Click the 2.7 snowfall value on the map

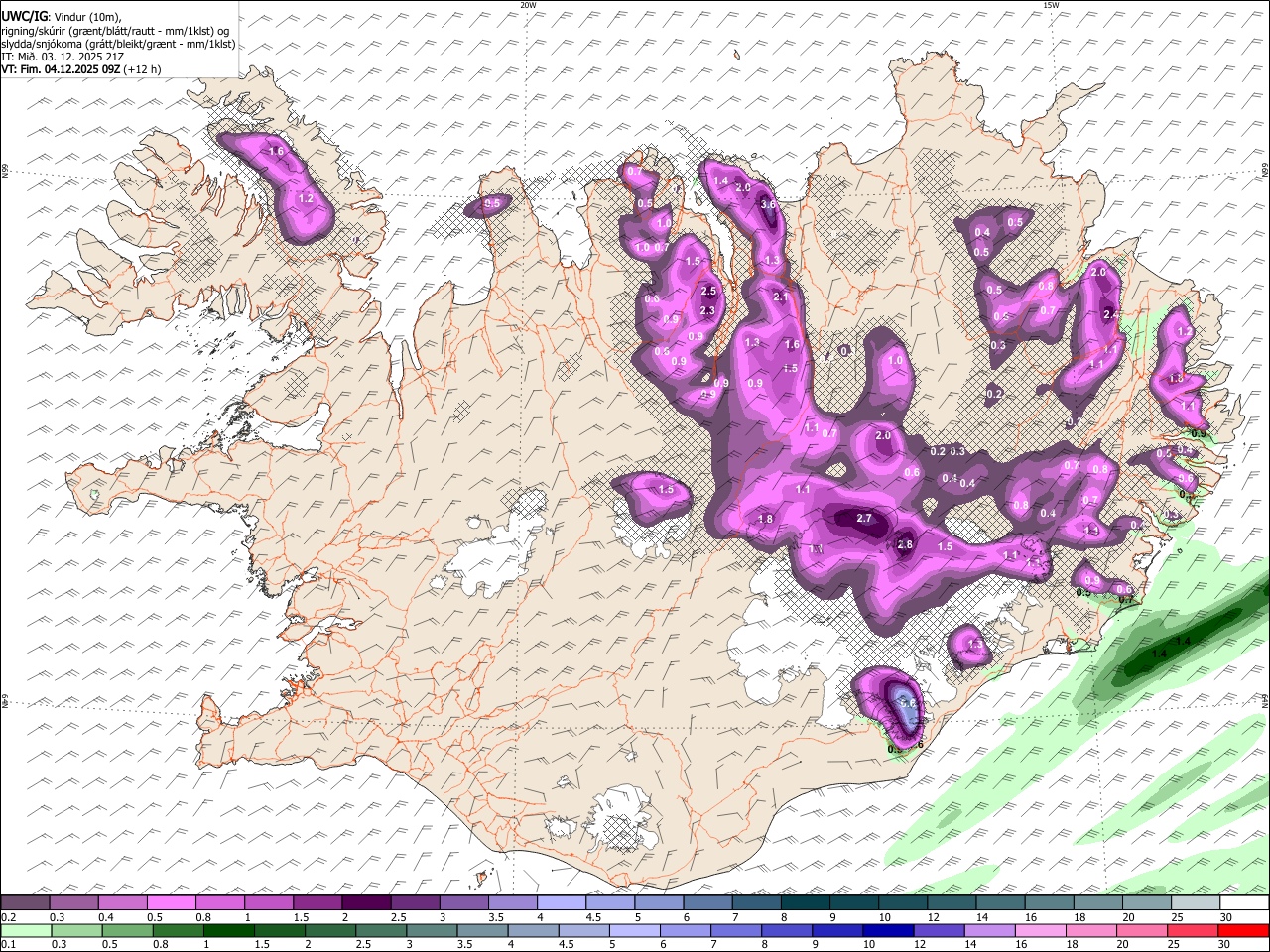point(863,518)
